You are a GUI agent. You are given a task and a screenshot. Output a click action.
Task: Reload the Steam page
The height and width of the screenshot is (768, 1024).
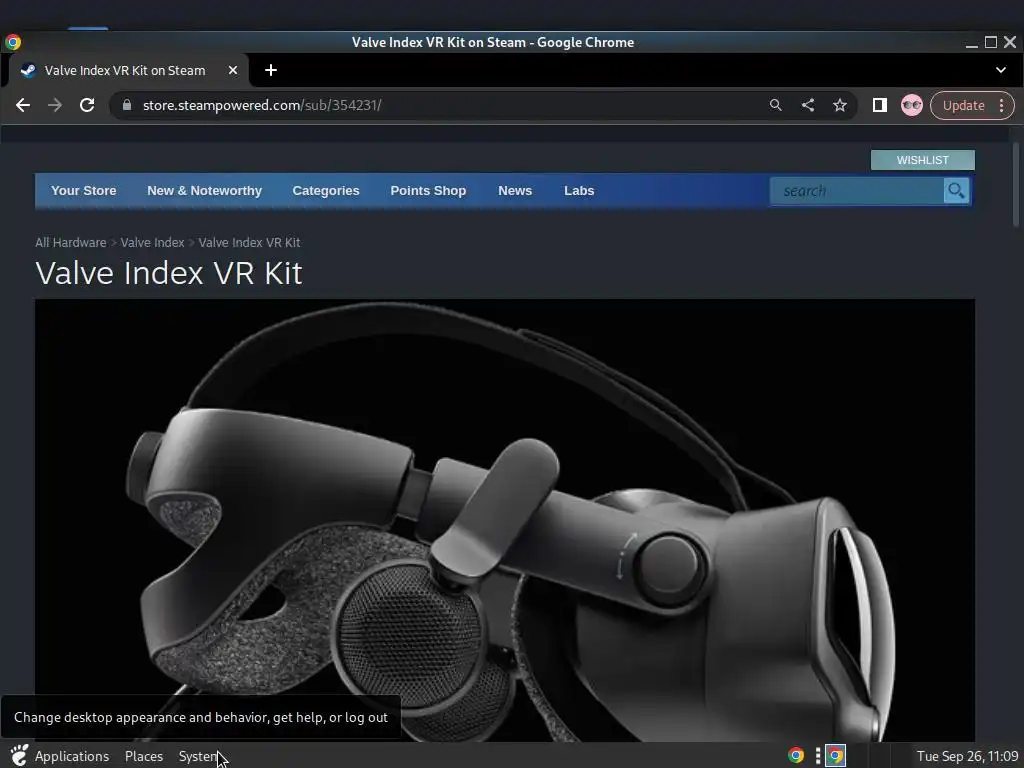[x=87, y=105]
